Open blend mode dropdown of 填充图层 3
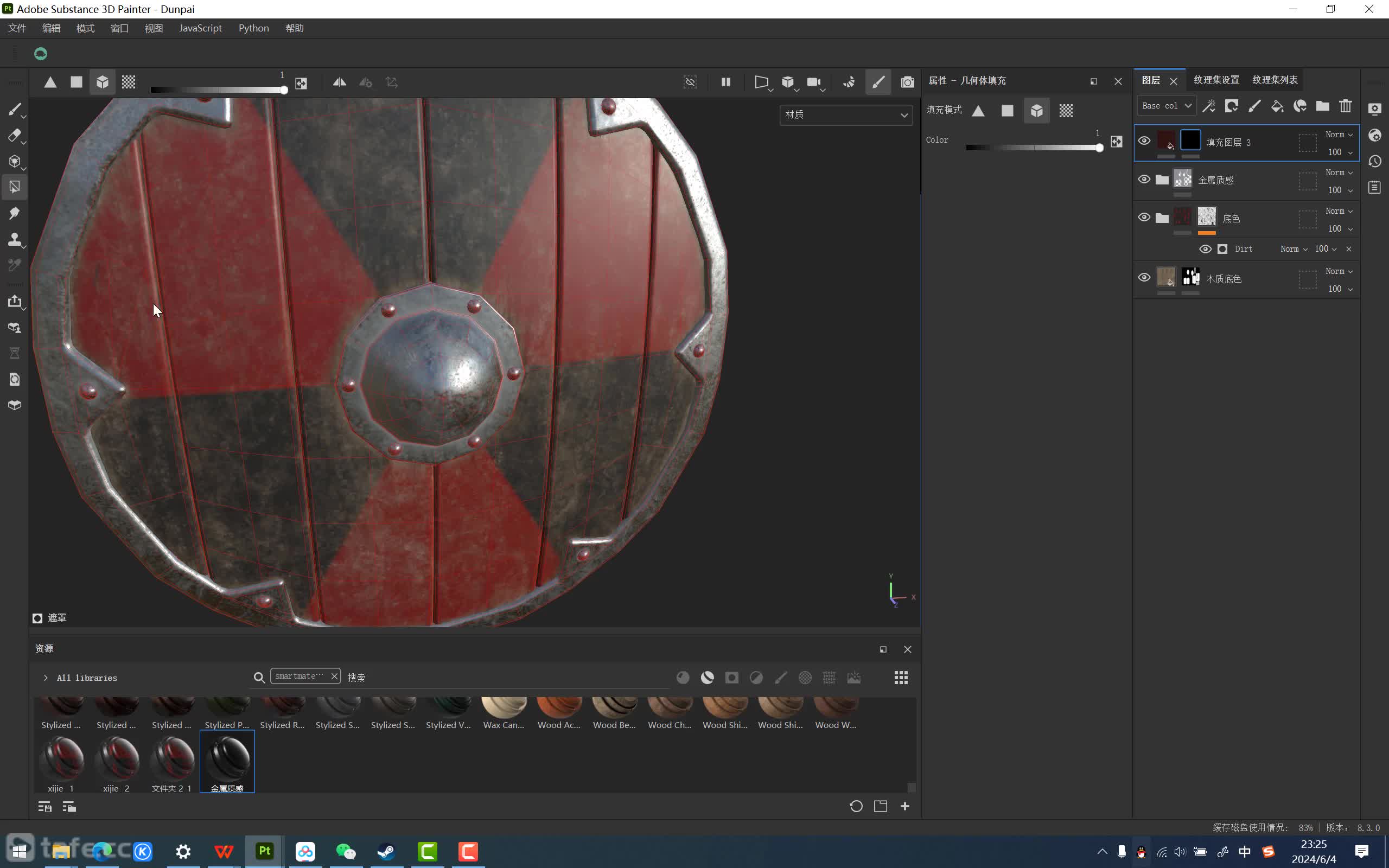This screenshot has width=1389, height=868. [x=1339, y=135]
